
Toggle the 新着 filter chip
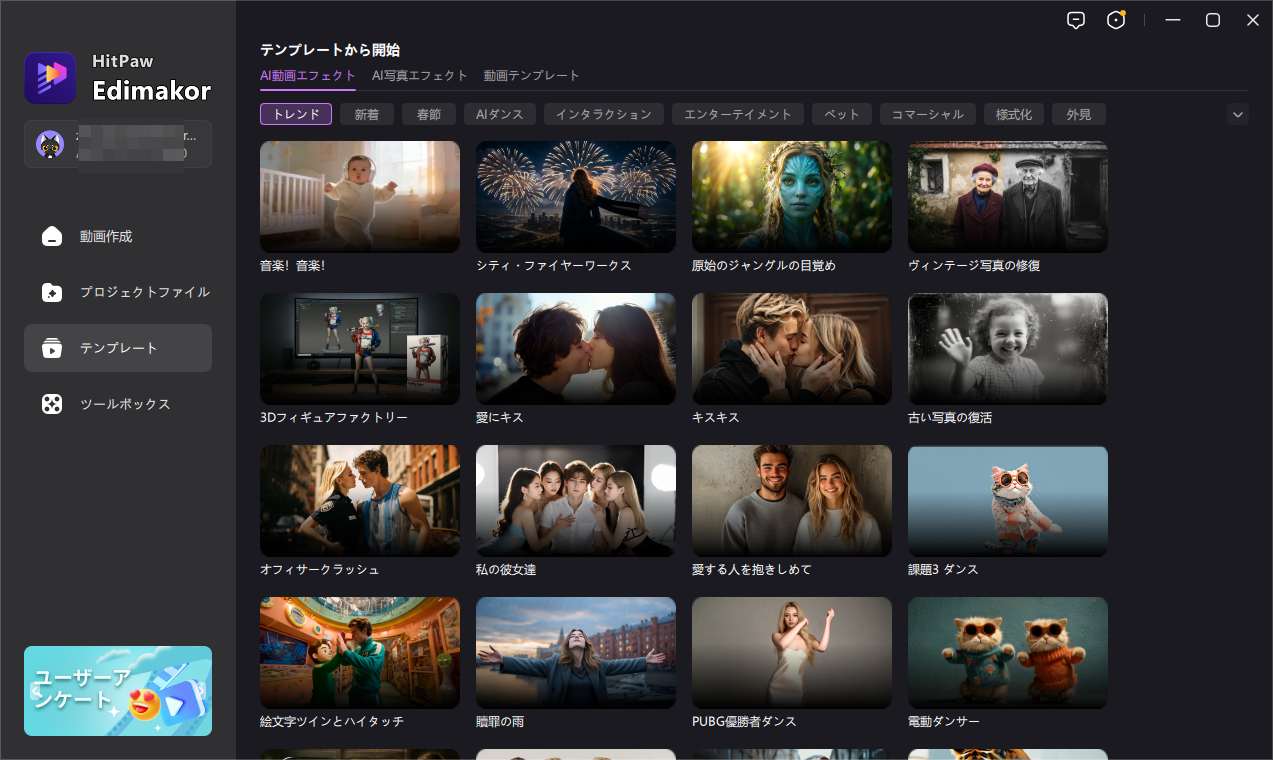click(x=366, y=114)
